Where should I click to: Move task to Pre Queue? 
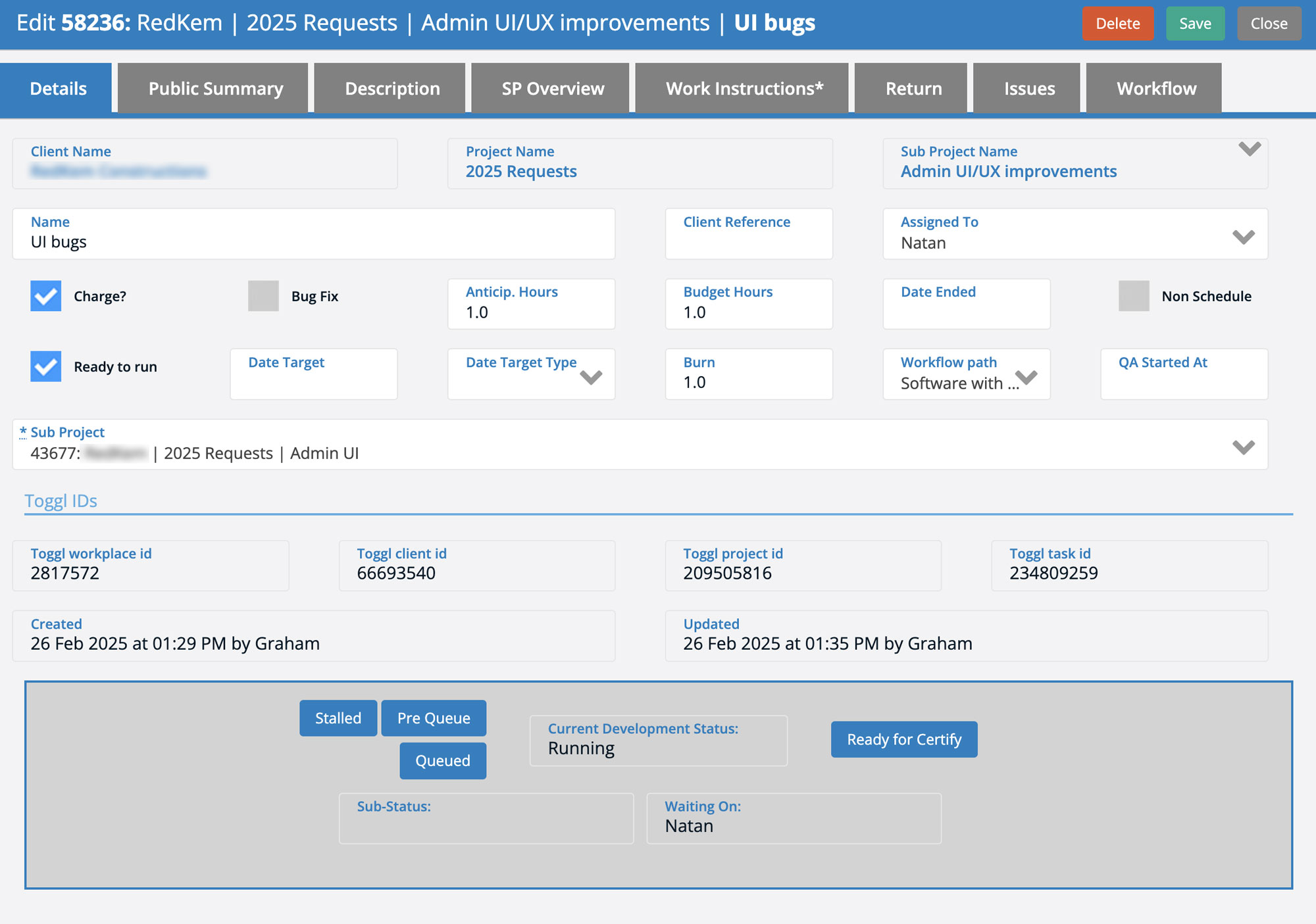coord(433,718)
